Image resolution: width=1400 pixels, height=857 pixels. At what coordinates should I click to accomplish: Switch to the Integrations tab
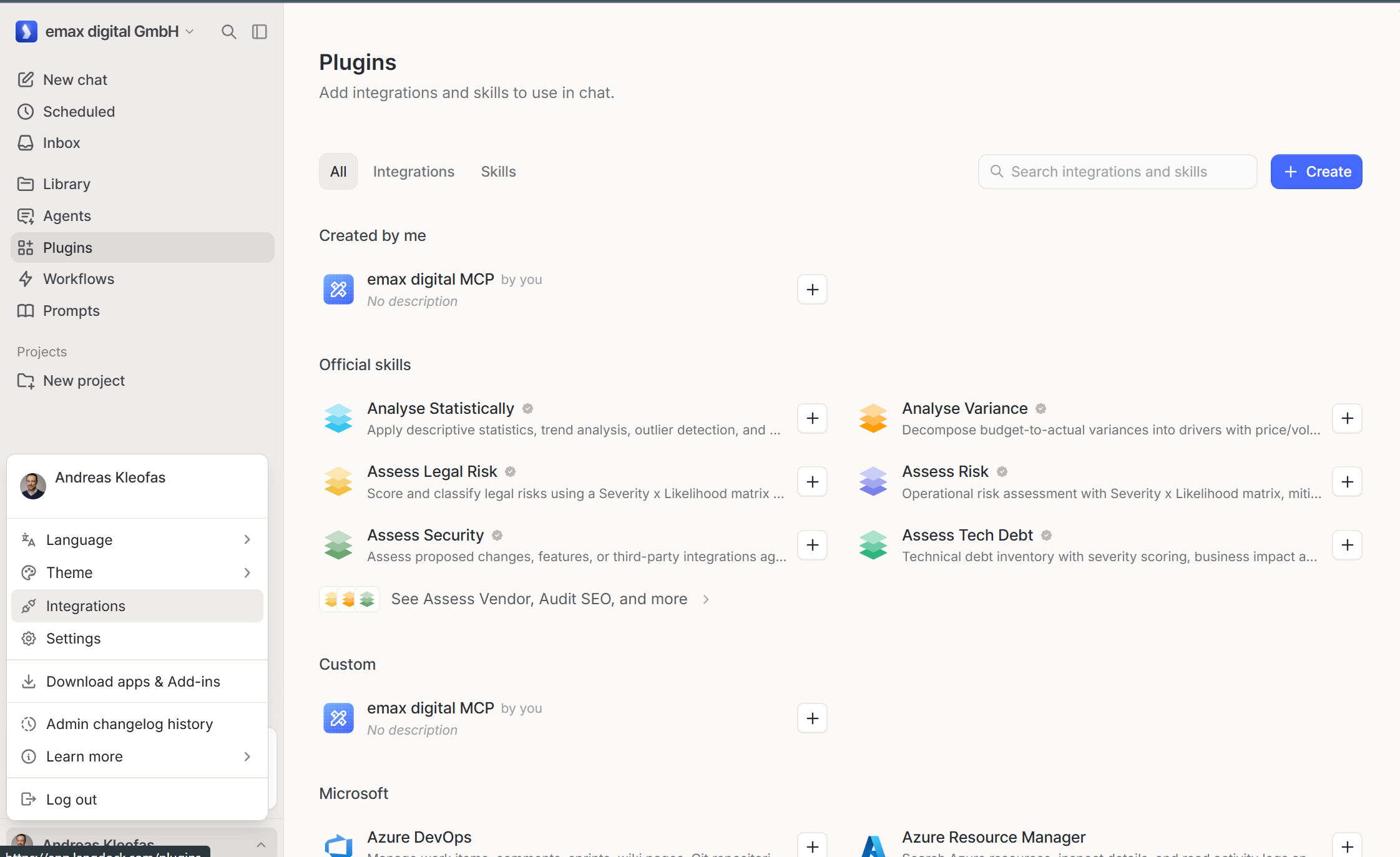coord(414,172)
